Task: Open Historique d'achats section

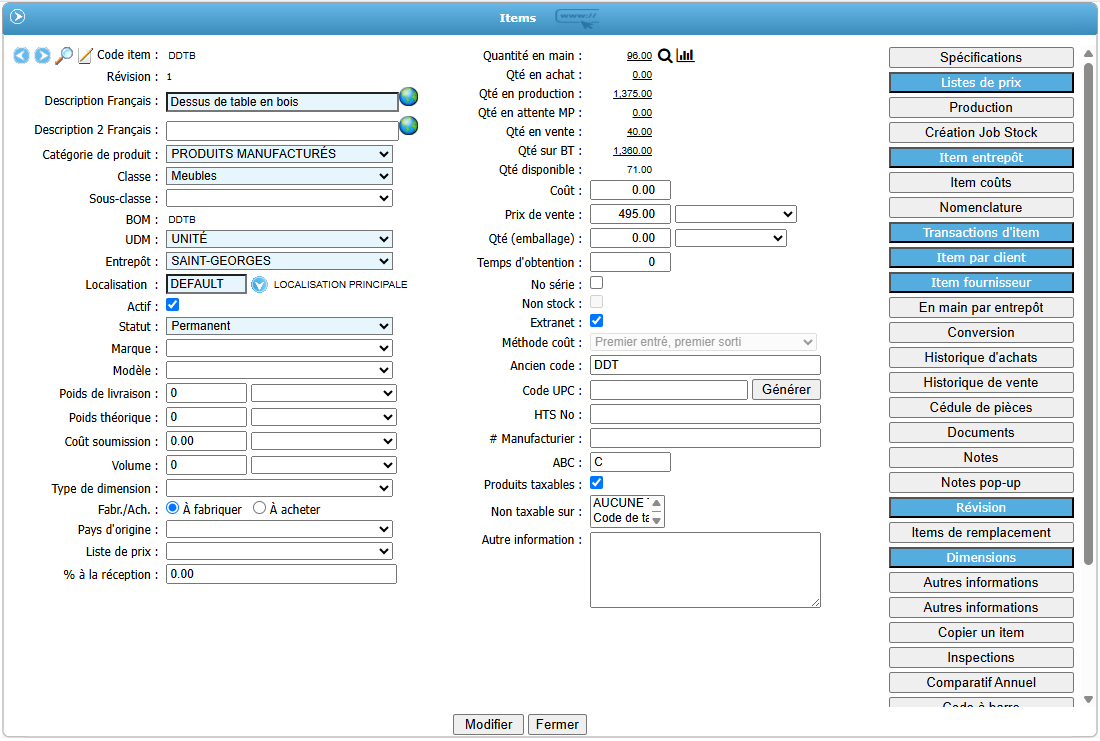Action: coord(981,358)
